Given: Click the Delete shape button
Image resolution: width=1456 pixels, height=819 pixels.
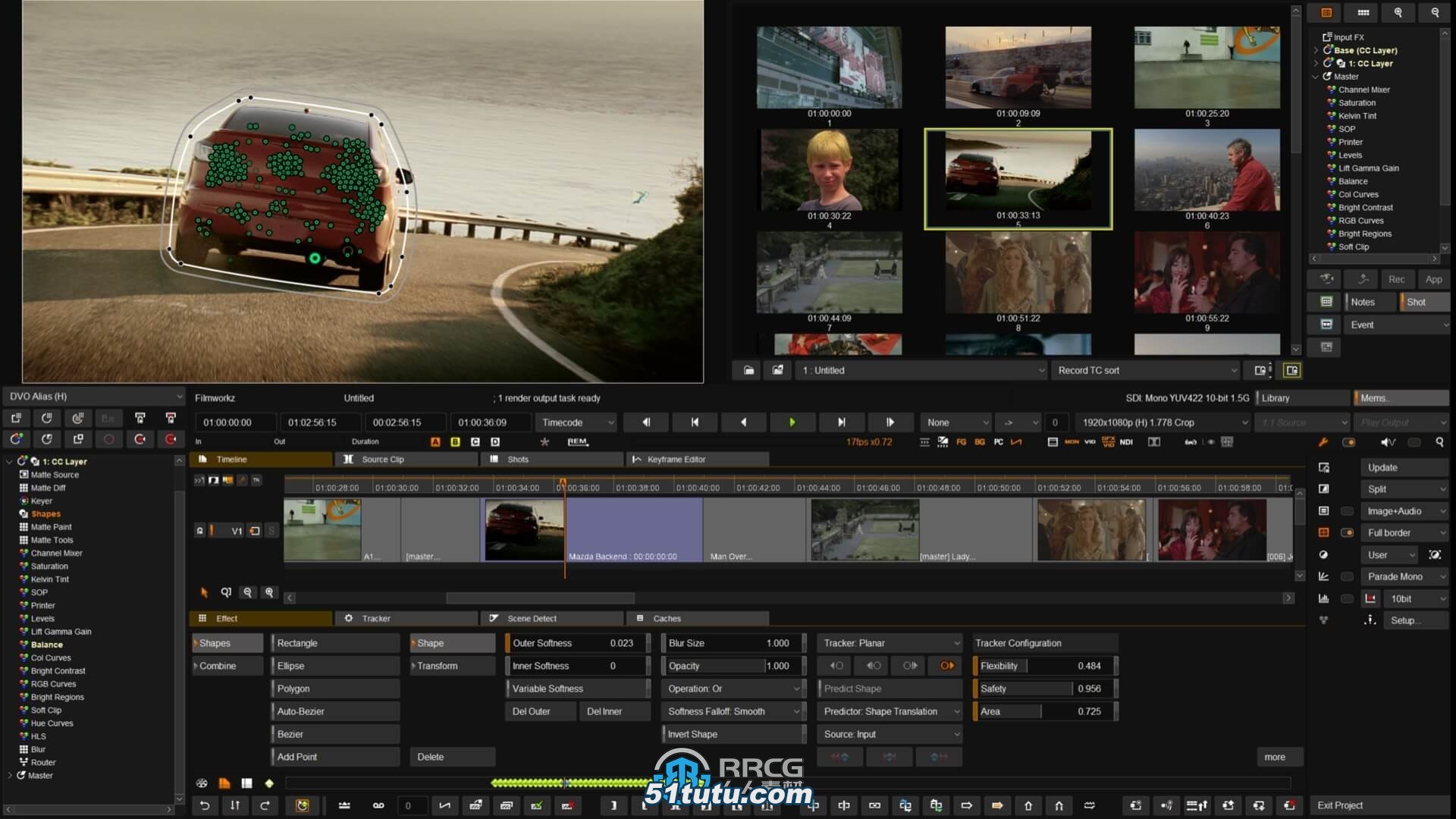Looking at the screenshot, I should click(x=453, y=757).
